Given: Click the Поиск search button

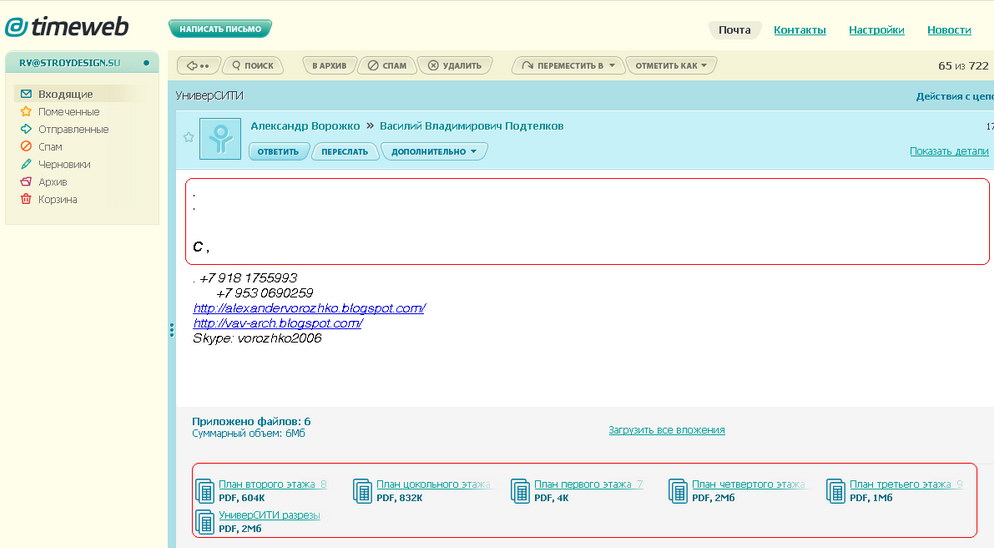Looking at the screenshot, I should pos(252,65).
